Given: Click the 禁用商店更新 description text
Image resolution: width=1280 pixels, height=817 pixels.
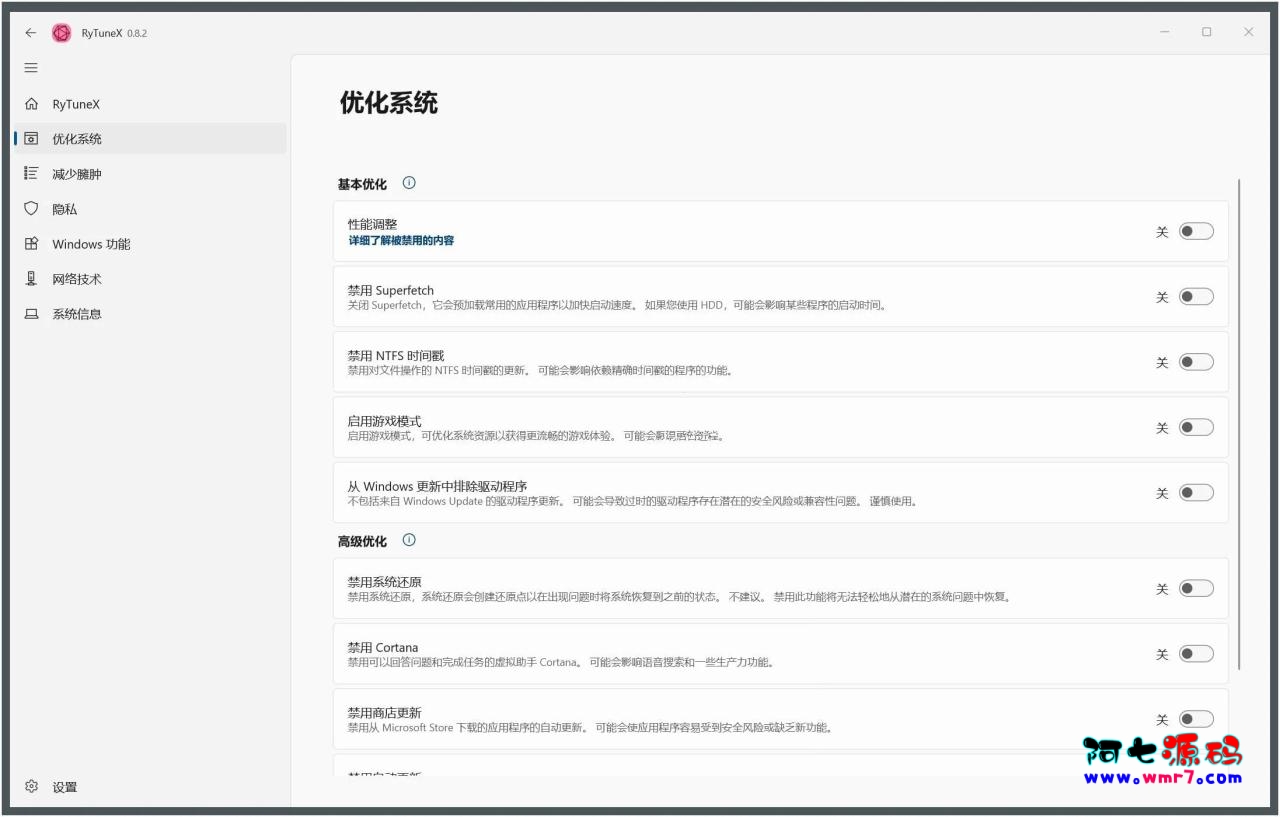Looking at the screenshot, I should tap(590, 728).
